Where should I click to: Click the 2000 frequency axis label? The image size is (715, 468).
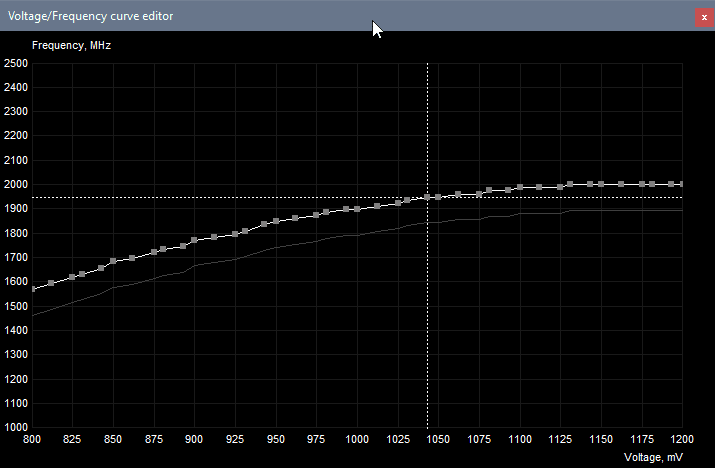coord(16,184)
